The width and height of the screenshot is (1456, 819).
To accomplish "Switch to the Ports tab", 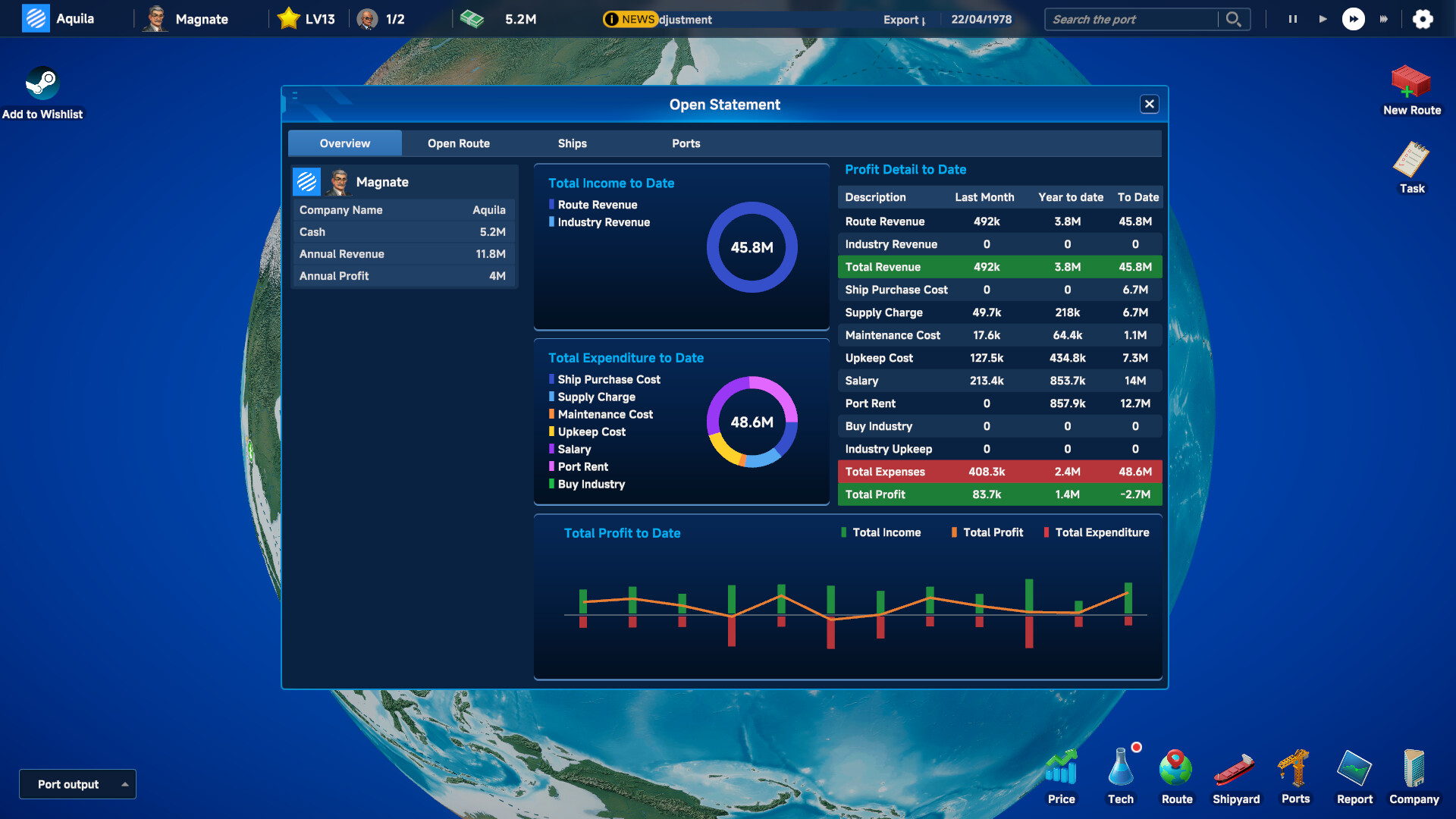I will [686, 143].
